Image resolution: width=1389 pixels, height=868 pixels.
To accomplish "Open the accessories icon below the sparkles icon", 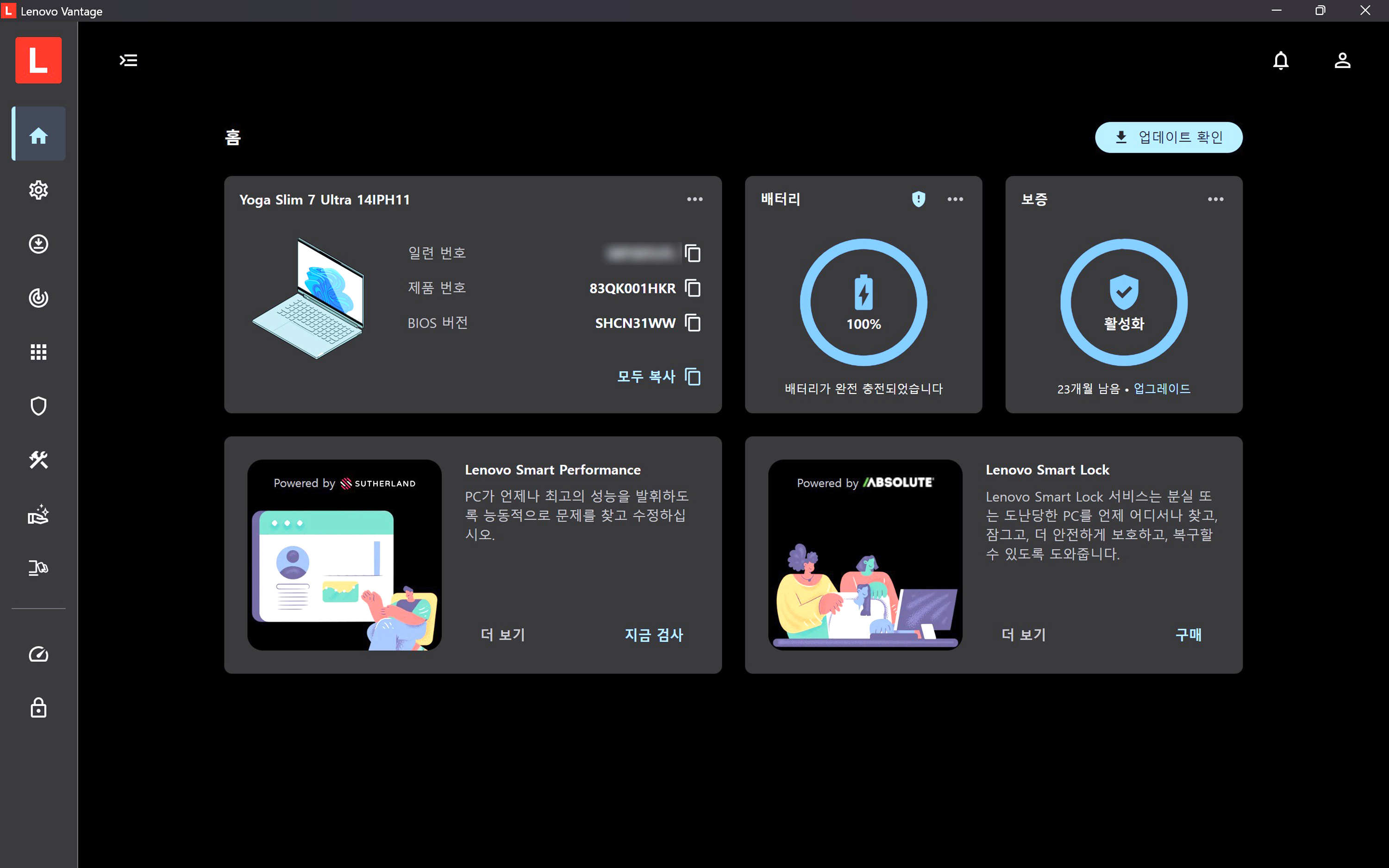I will pos(38,568).
